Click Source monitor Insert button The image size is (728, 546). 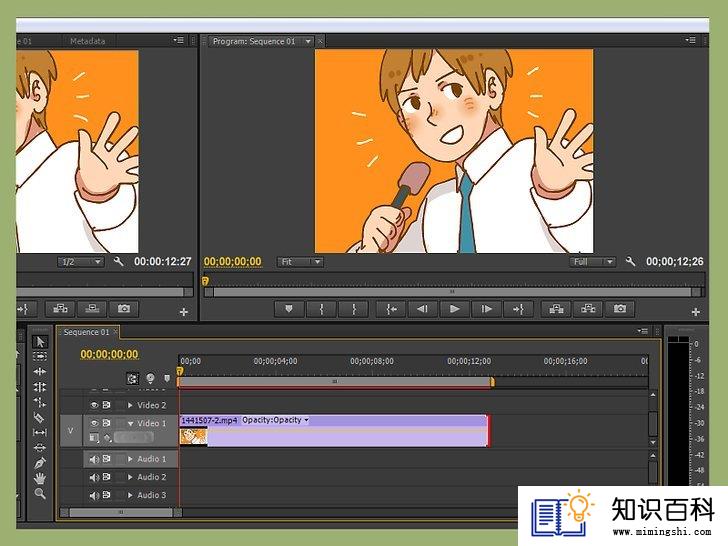[60, 309]
